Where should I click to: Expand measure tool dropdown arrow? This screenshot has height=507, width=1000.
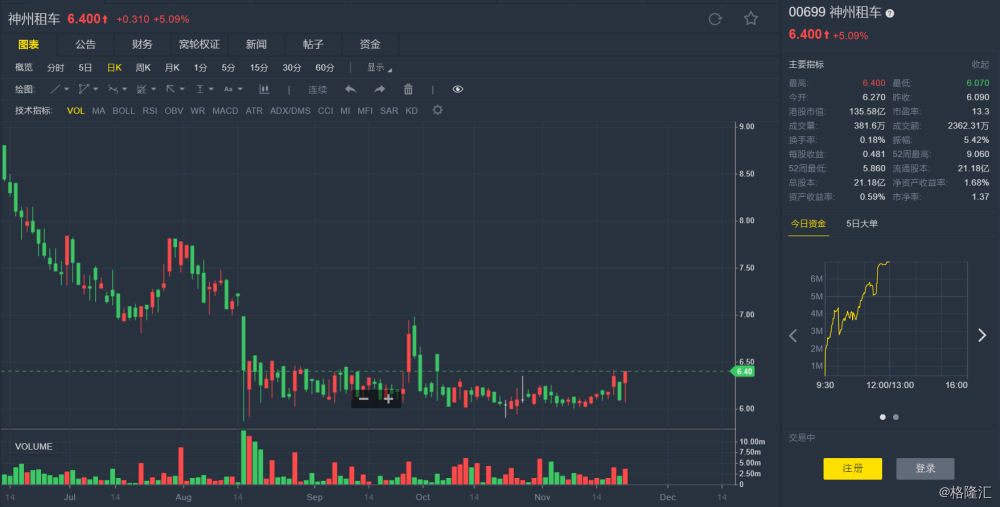coord(211,89)
